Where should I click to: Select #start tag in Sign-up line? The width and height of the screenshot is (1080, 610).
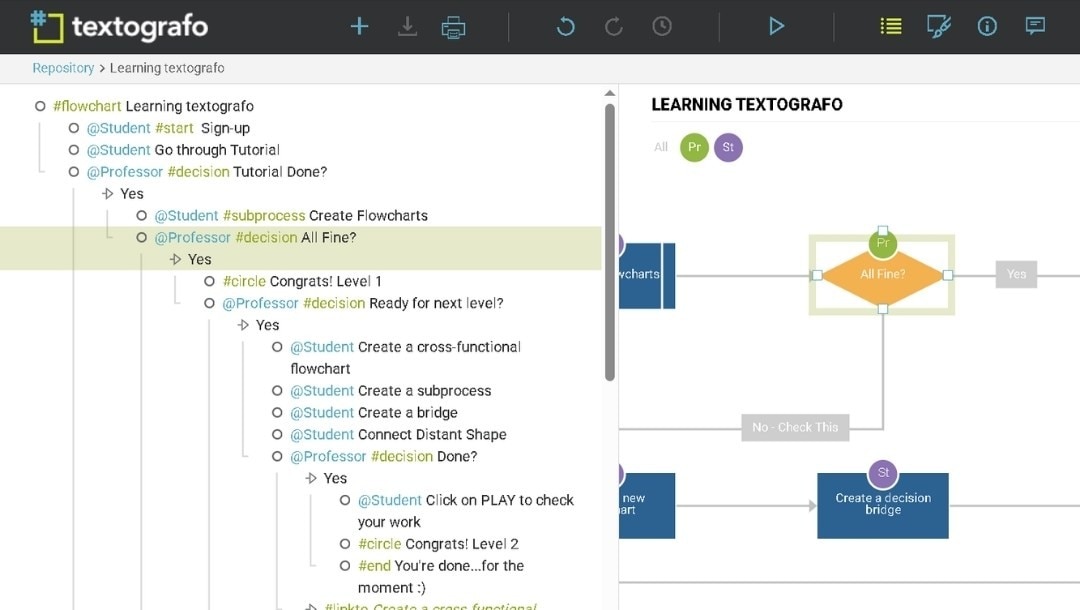[175, 128]
